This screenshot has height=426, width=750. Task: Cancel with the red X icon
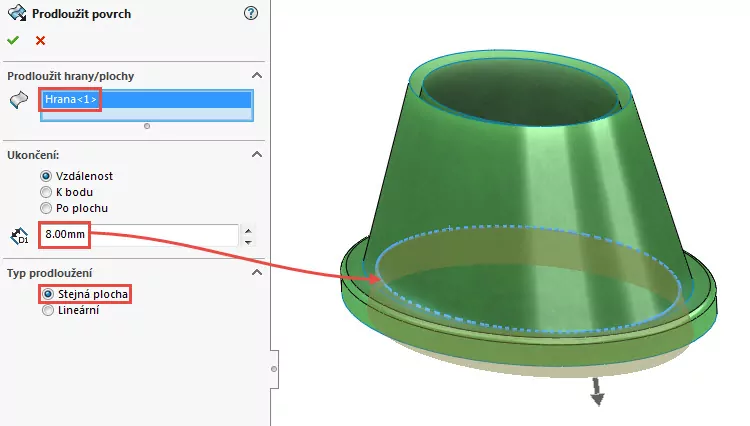pyautogui.click(x=41, y=41)
